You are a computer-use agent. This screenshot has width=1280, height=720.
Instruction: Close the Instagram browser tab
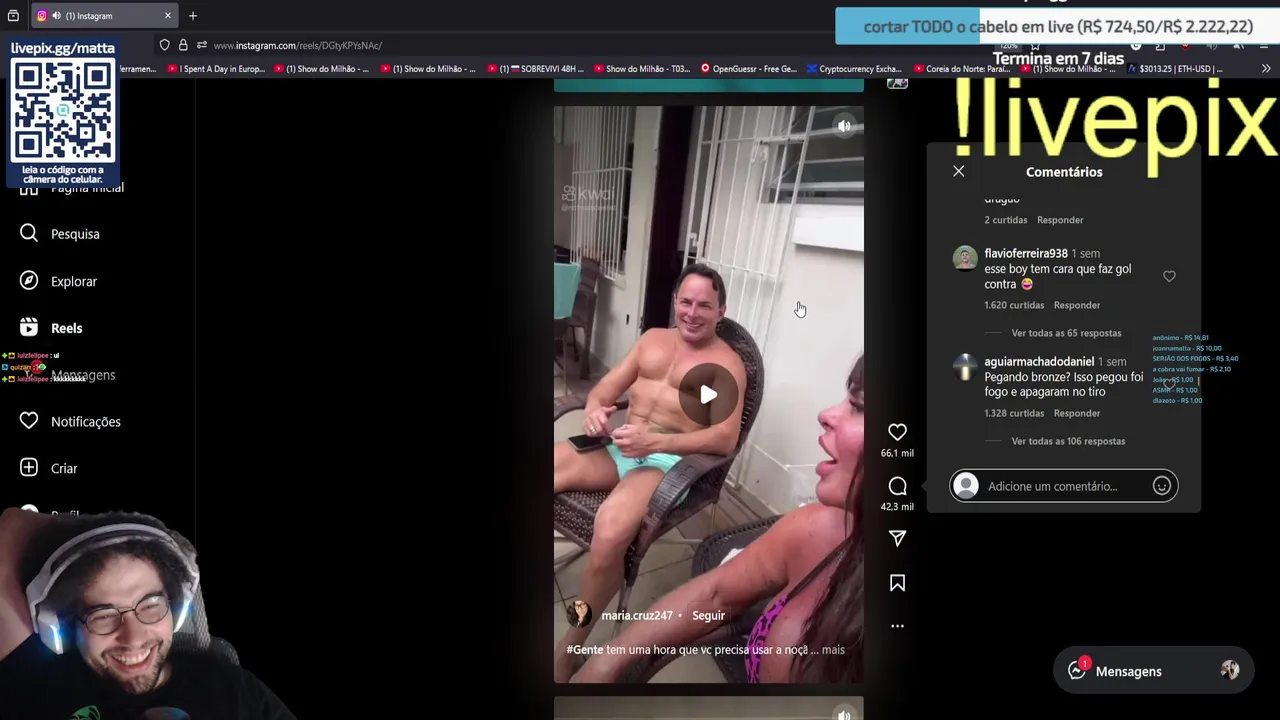click(167, 16)
